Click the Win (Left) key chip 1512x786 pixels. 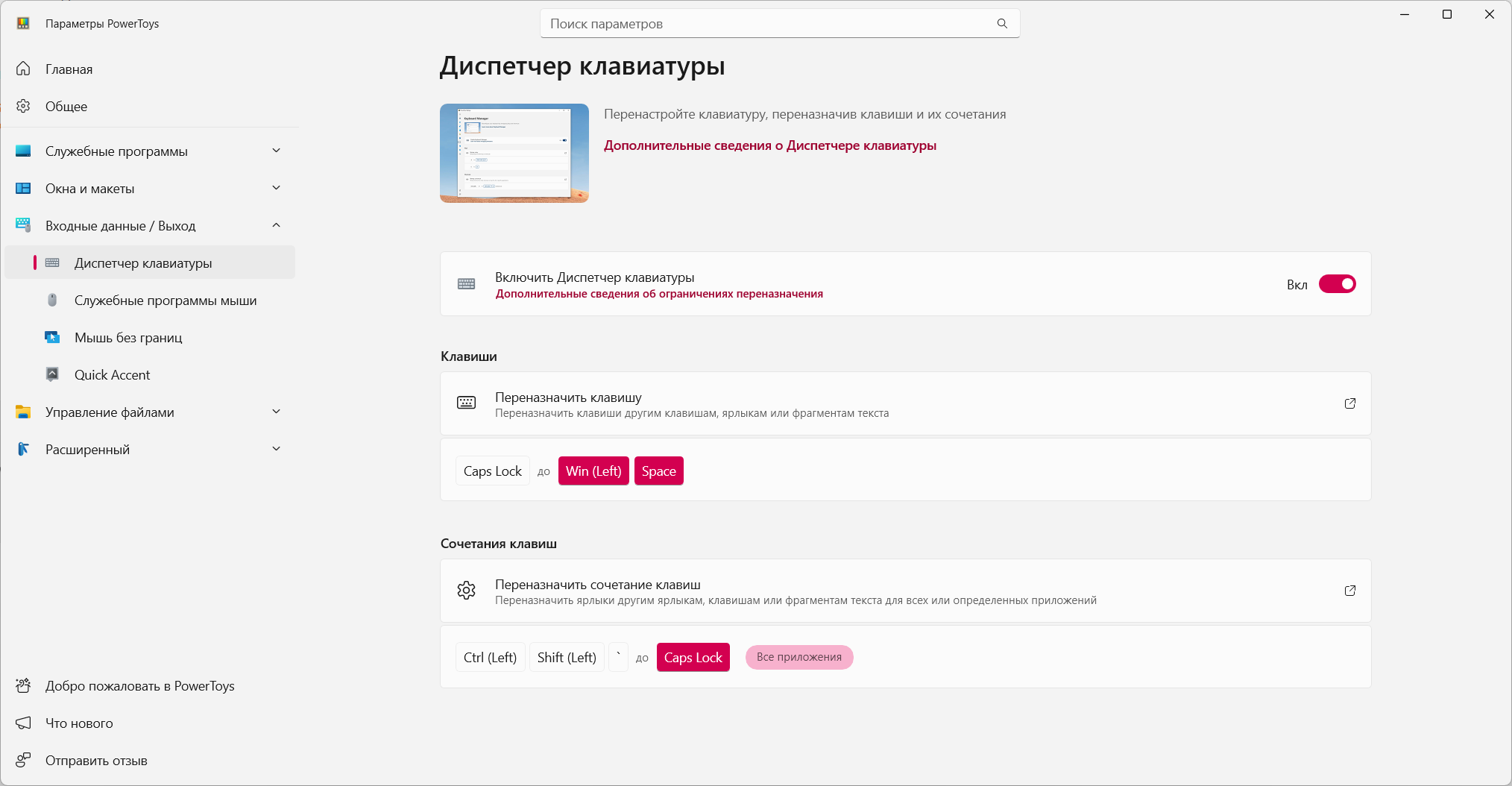593,471
